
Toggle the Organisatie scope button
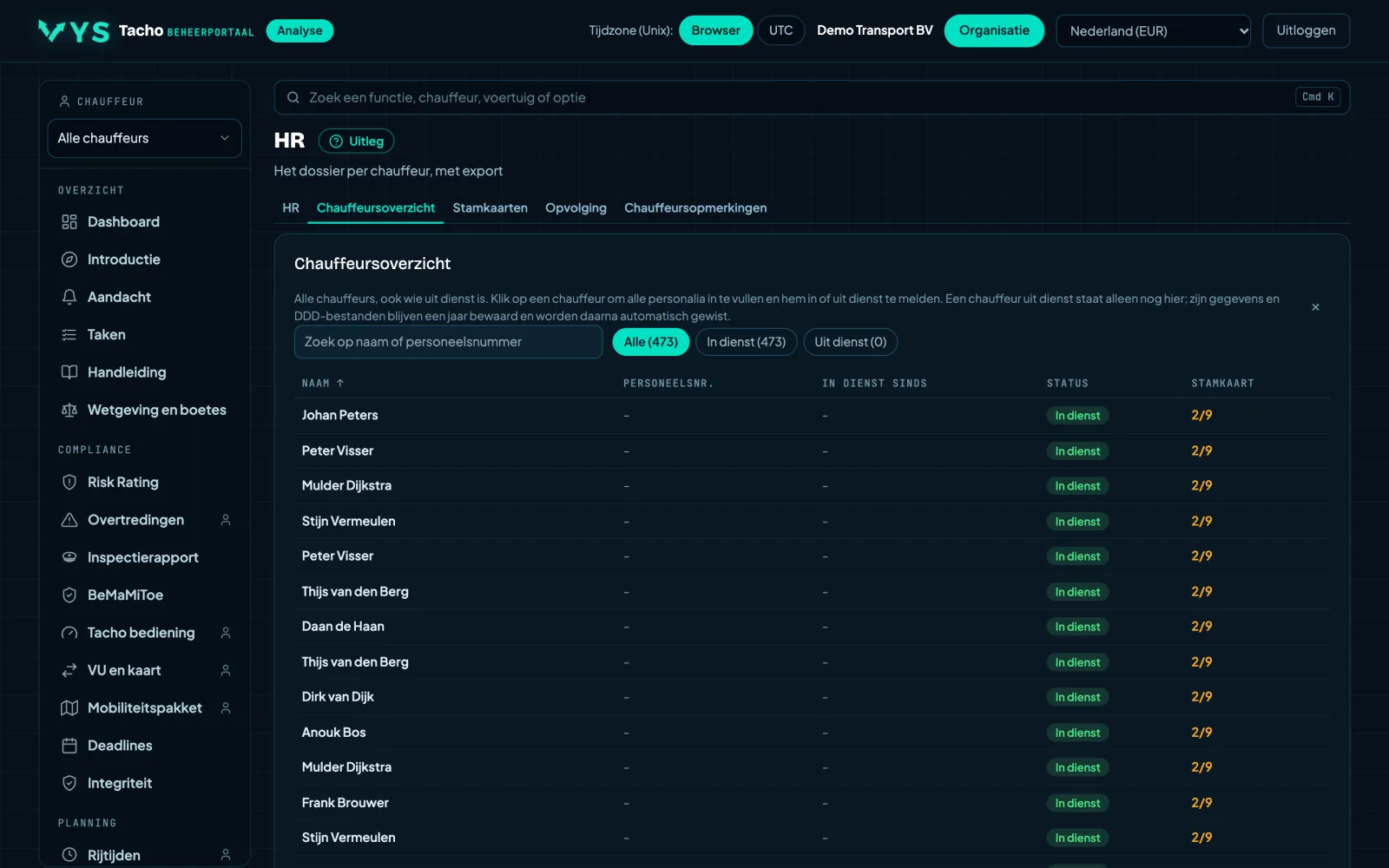pyautogui.click(x=994, y=30)
